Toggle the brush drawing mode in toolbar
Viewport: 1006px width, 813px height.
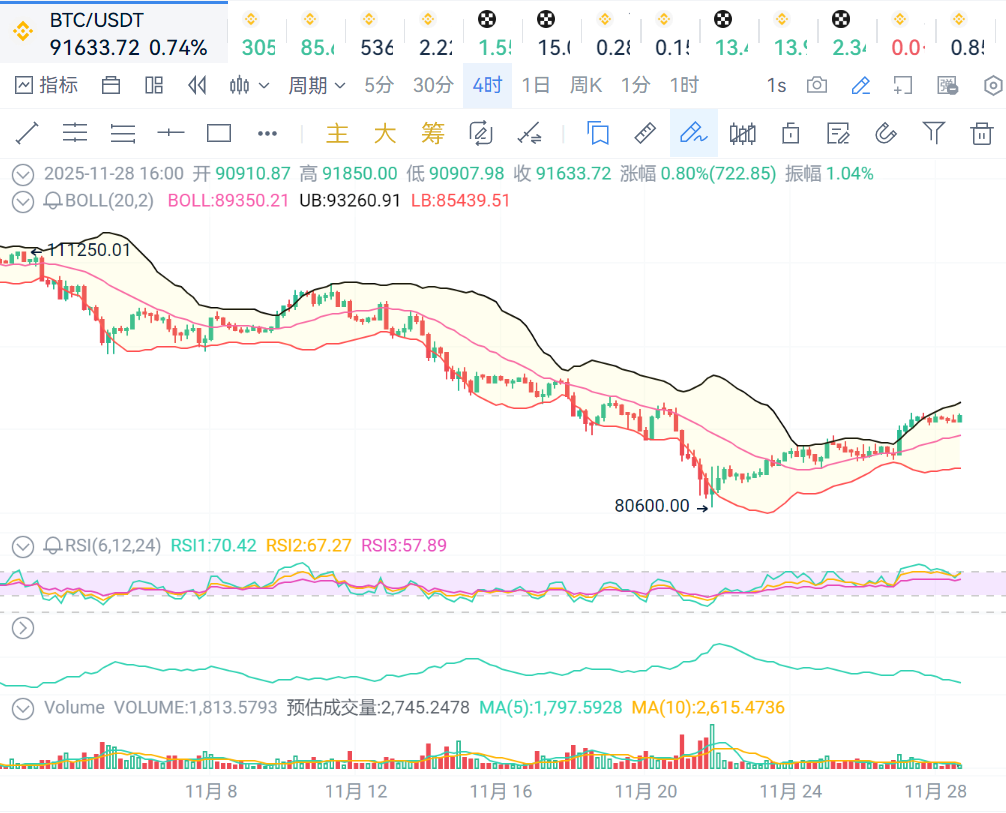[693, 133]
